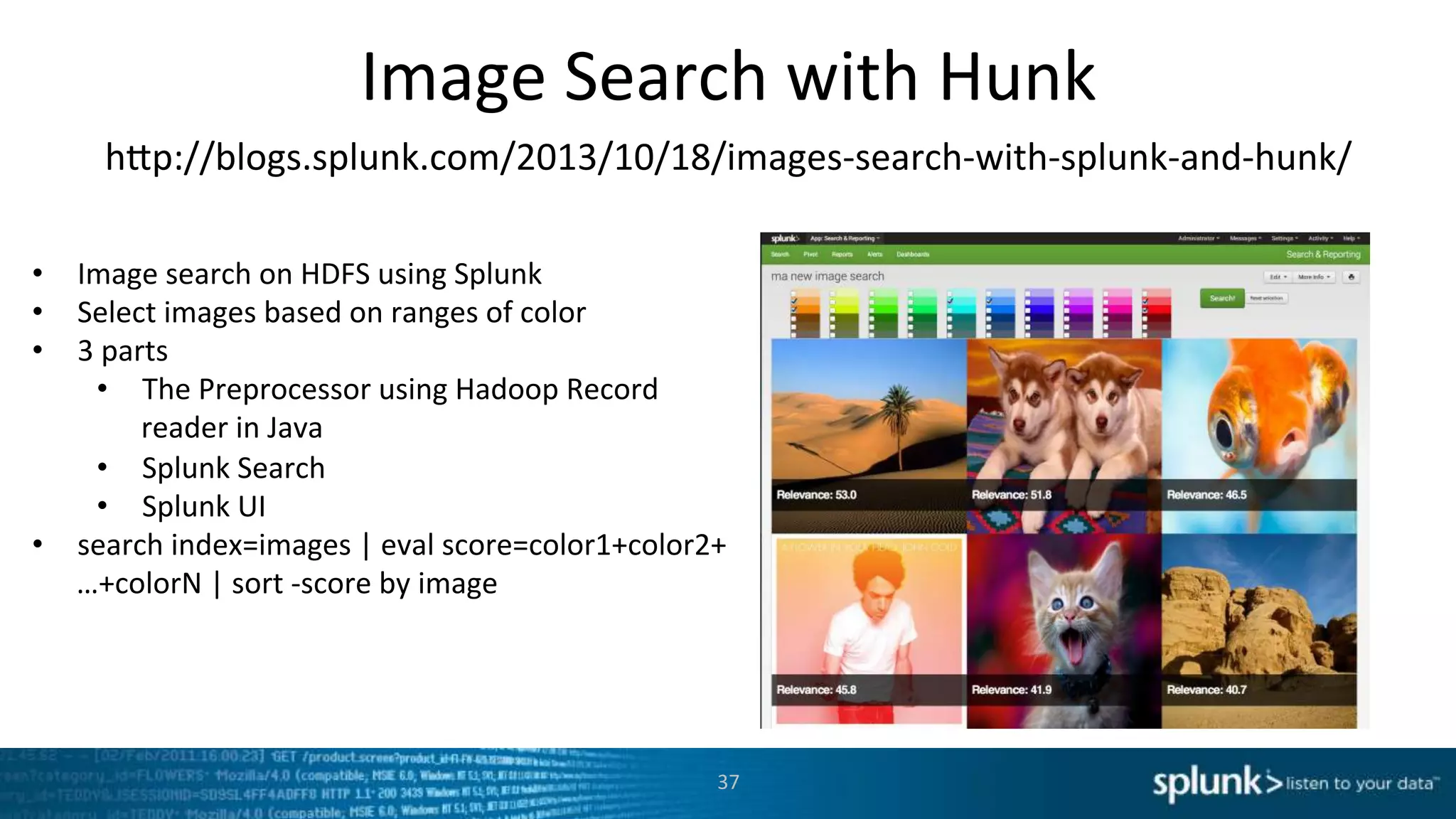The height and width of the screenshot is (819, 1456).
Task: Expand the Messages dropdown
Action: tap(1246, 239)
